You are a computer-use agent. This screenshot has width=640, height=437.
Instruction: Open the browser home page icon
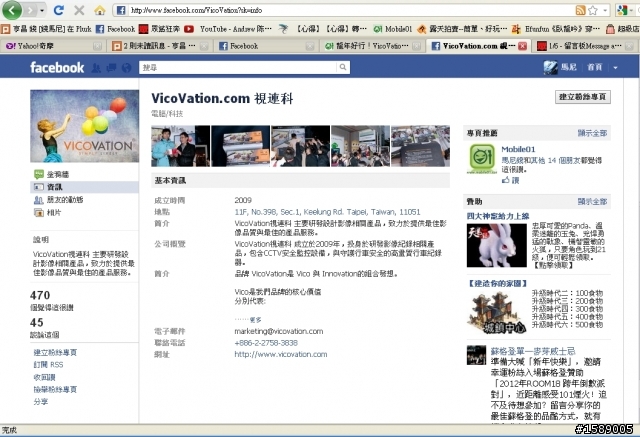pyautogui.click(x=100, y=10)
